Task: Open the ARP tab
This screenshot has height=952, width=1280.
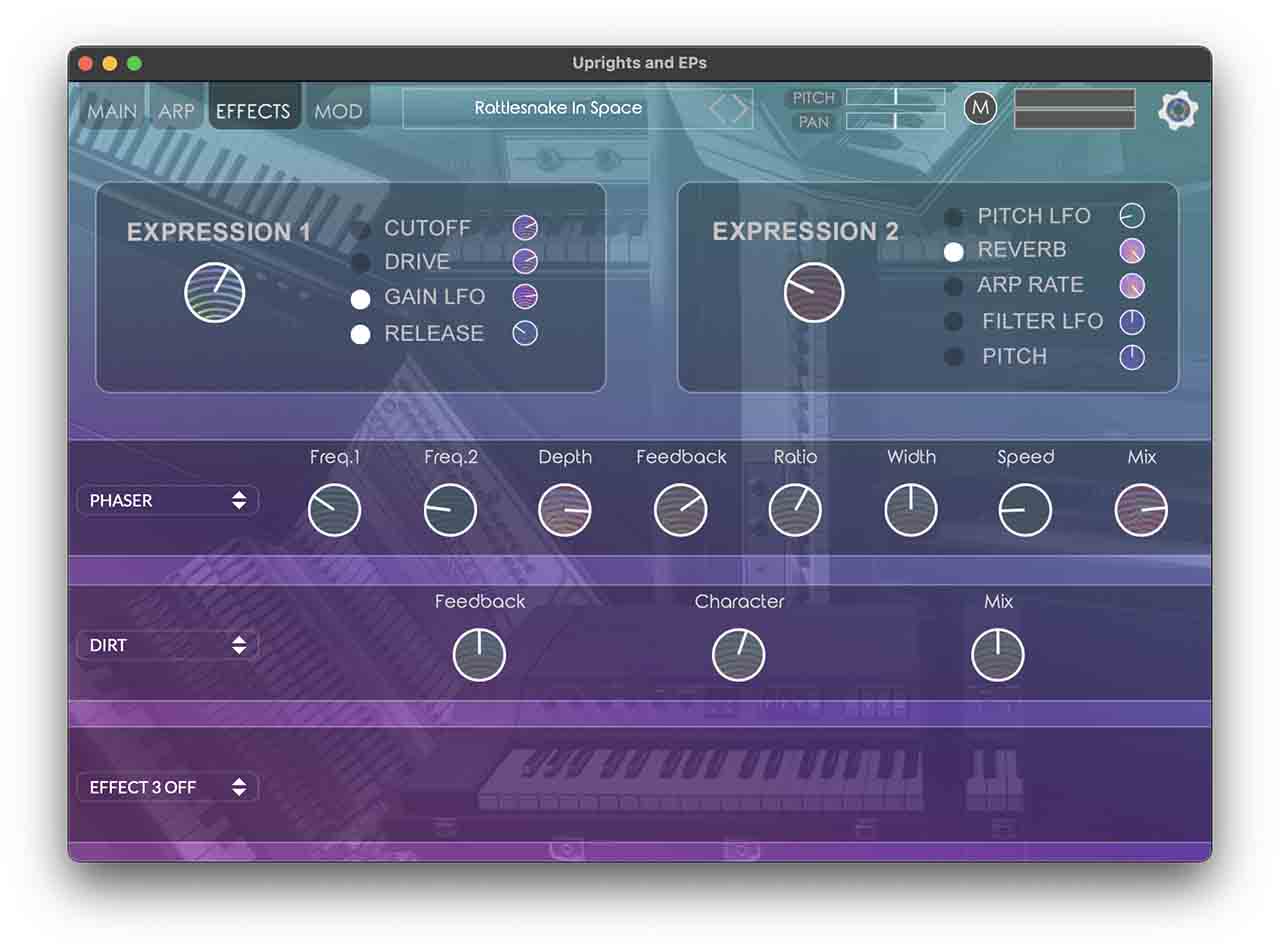Action: [x=176, y=111]
